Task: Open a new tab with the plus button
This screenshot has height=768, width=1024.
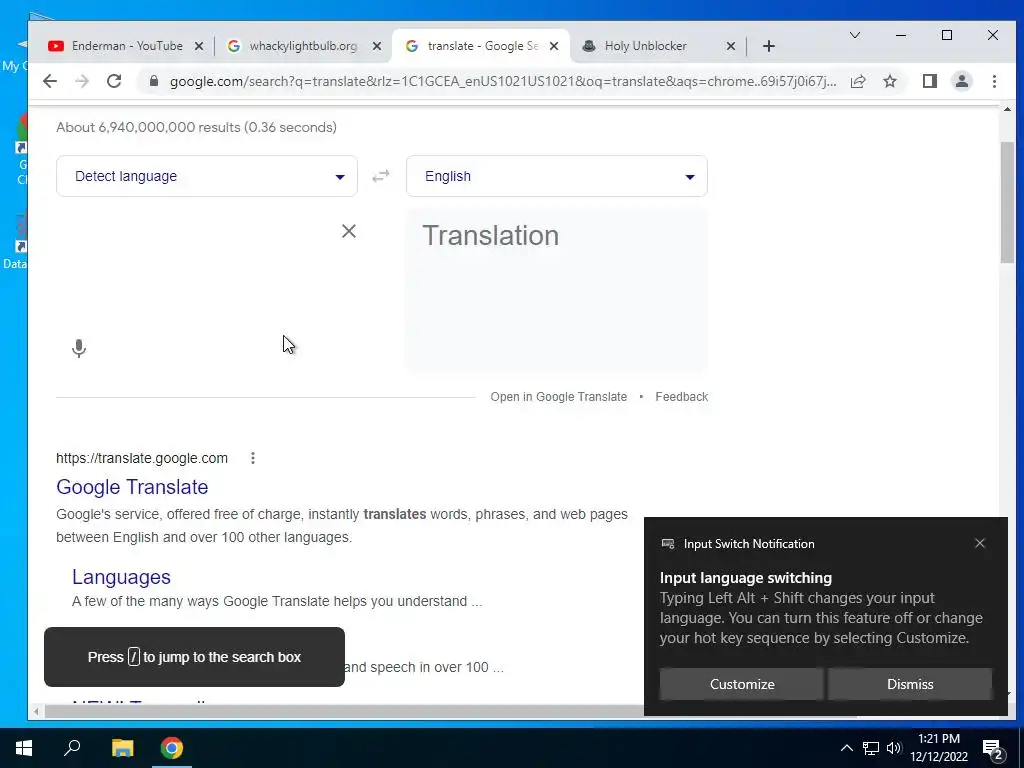Action: (769, 46)
